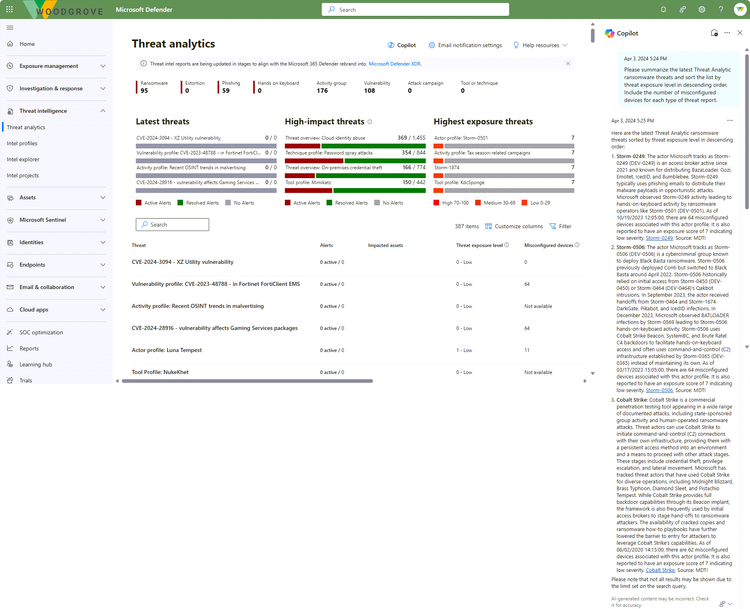Click the threat list Search field

(x=172, y=224)
